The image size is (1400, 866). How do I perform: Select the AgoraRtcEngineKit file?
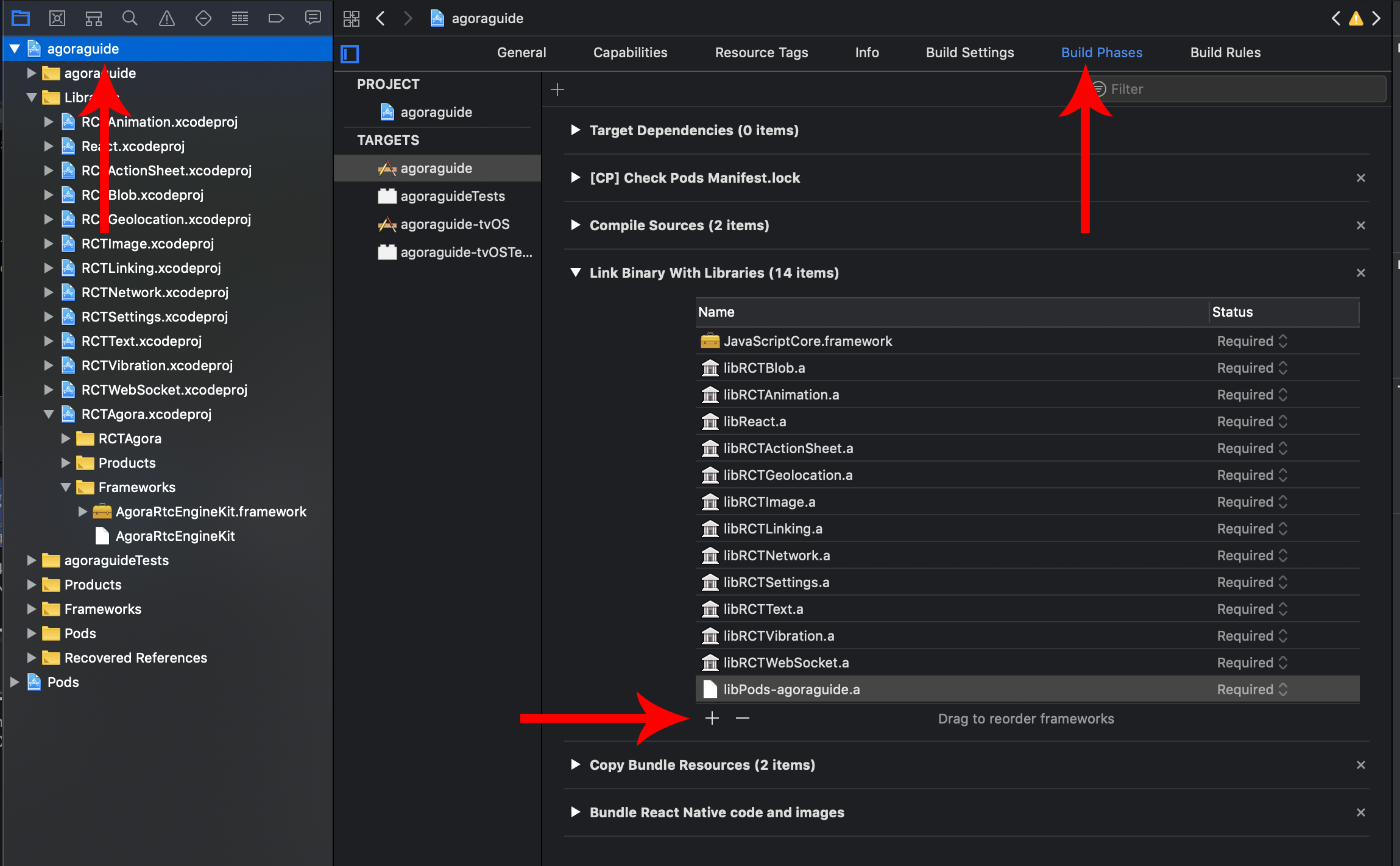[x=175, y=536]
